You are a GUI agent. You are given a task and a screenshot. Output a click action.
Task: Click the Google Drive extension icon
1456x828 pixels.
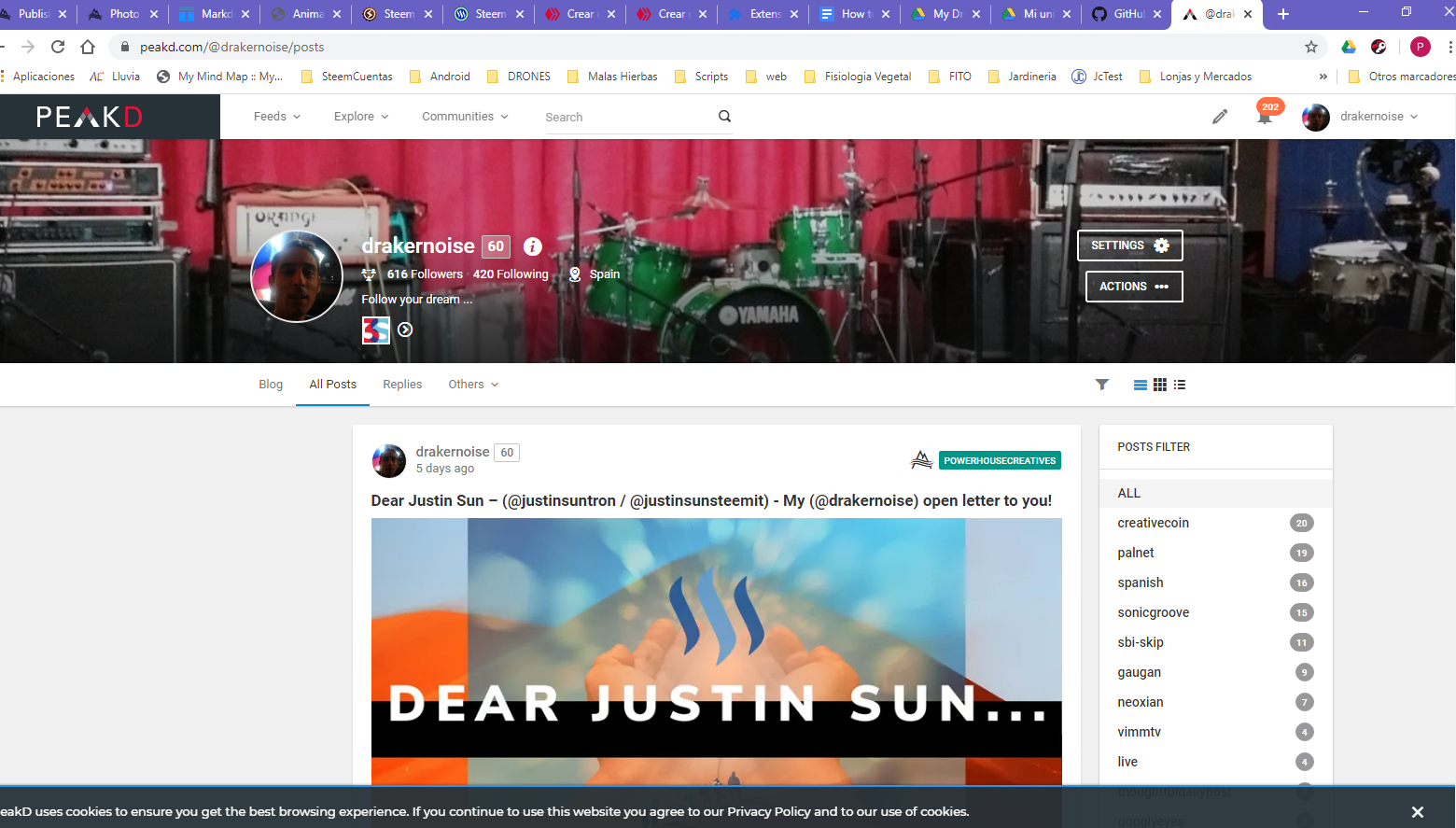1349,47
